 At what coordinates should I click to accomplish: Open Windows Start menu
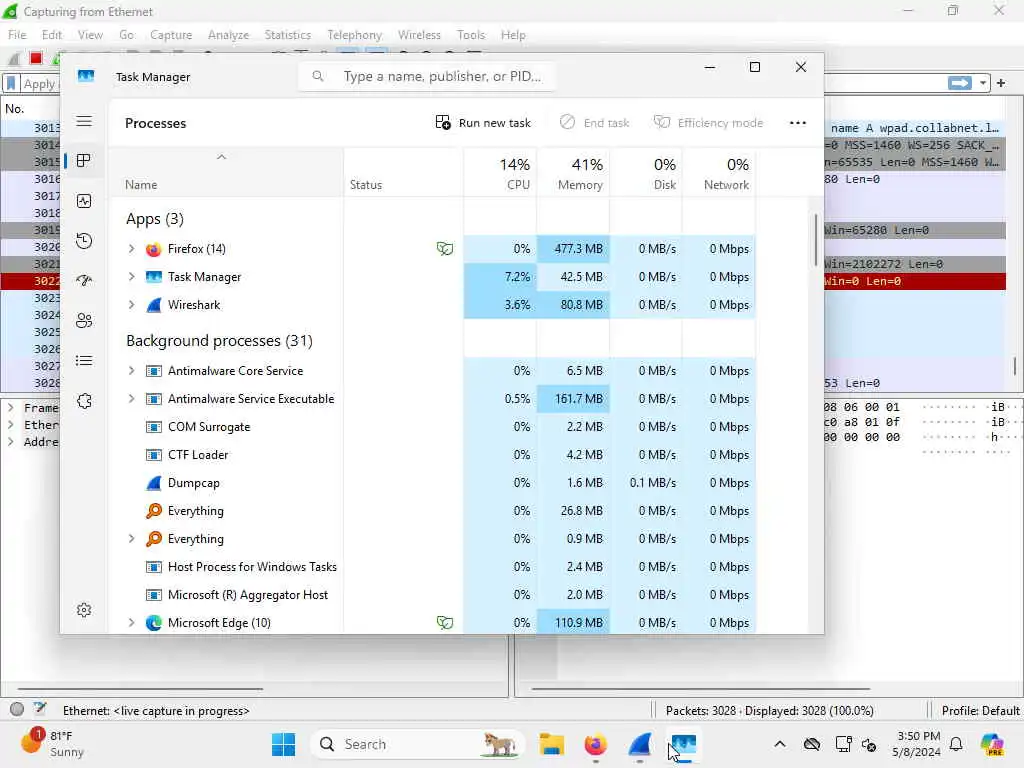tap(283, 744)
